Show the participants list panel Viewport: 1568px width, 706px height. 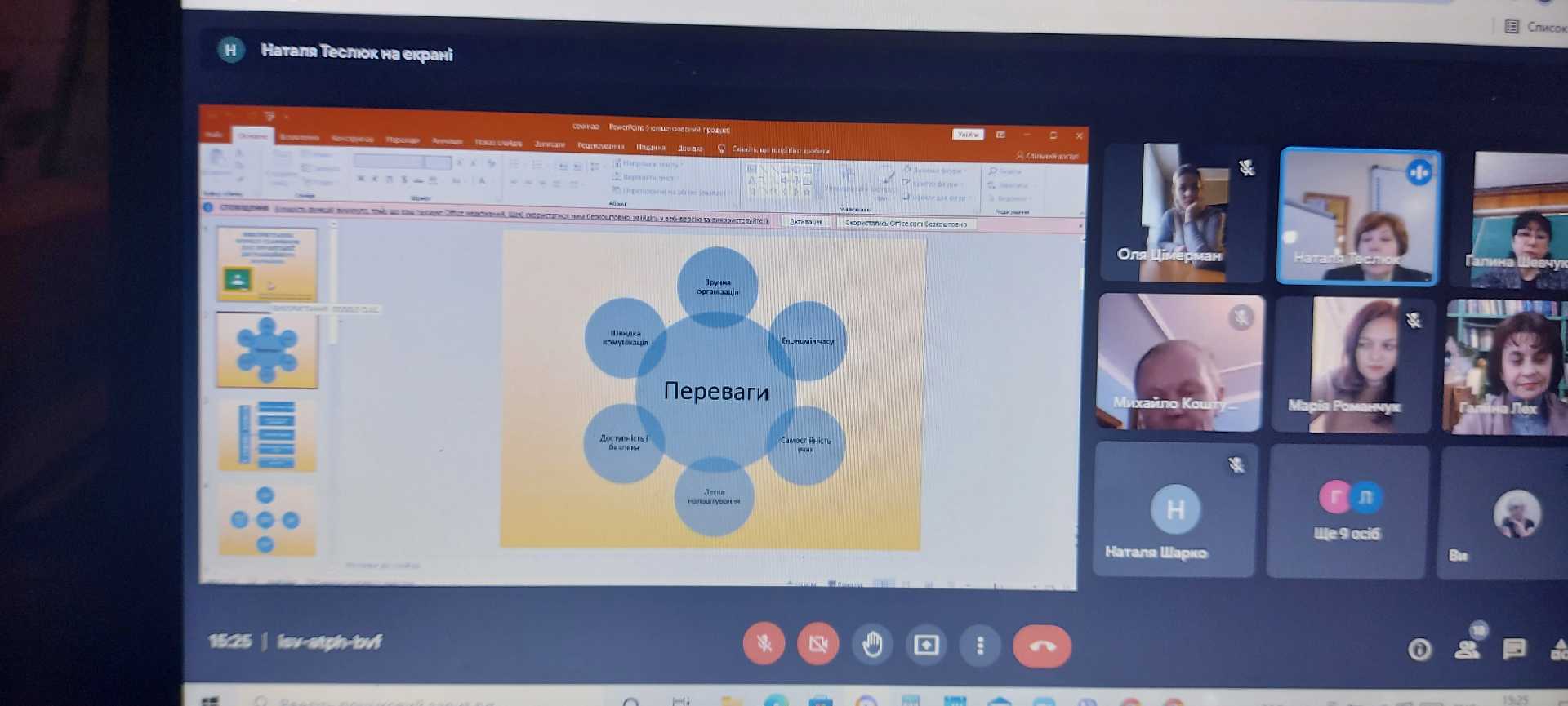(1468, 649)
